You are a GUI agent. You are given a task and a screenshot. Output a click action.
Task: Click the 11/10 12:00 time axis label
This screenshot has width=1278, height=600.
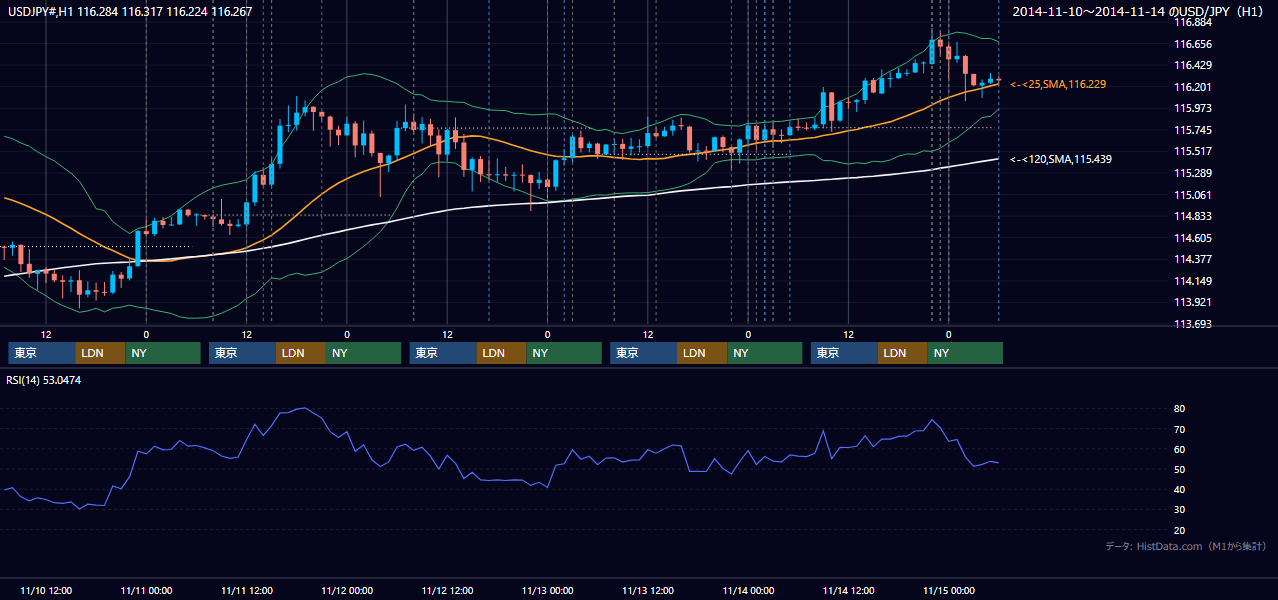pos(45,590)
